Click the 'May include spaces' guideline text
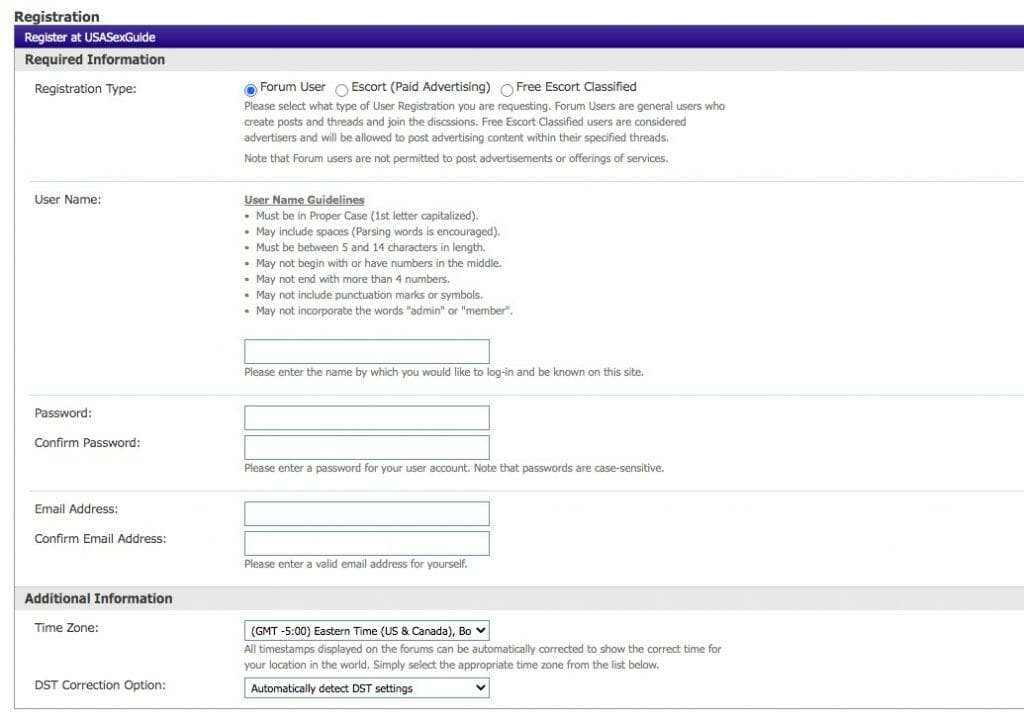The height and width of the screenshot is (722, 1024). coord(377,232)
